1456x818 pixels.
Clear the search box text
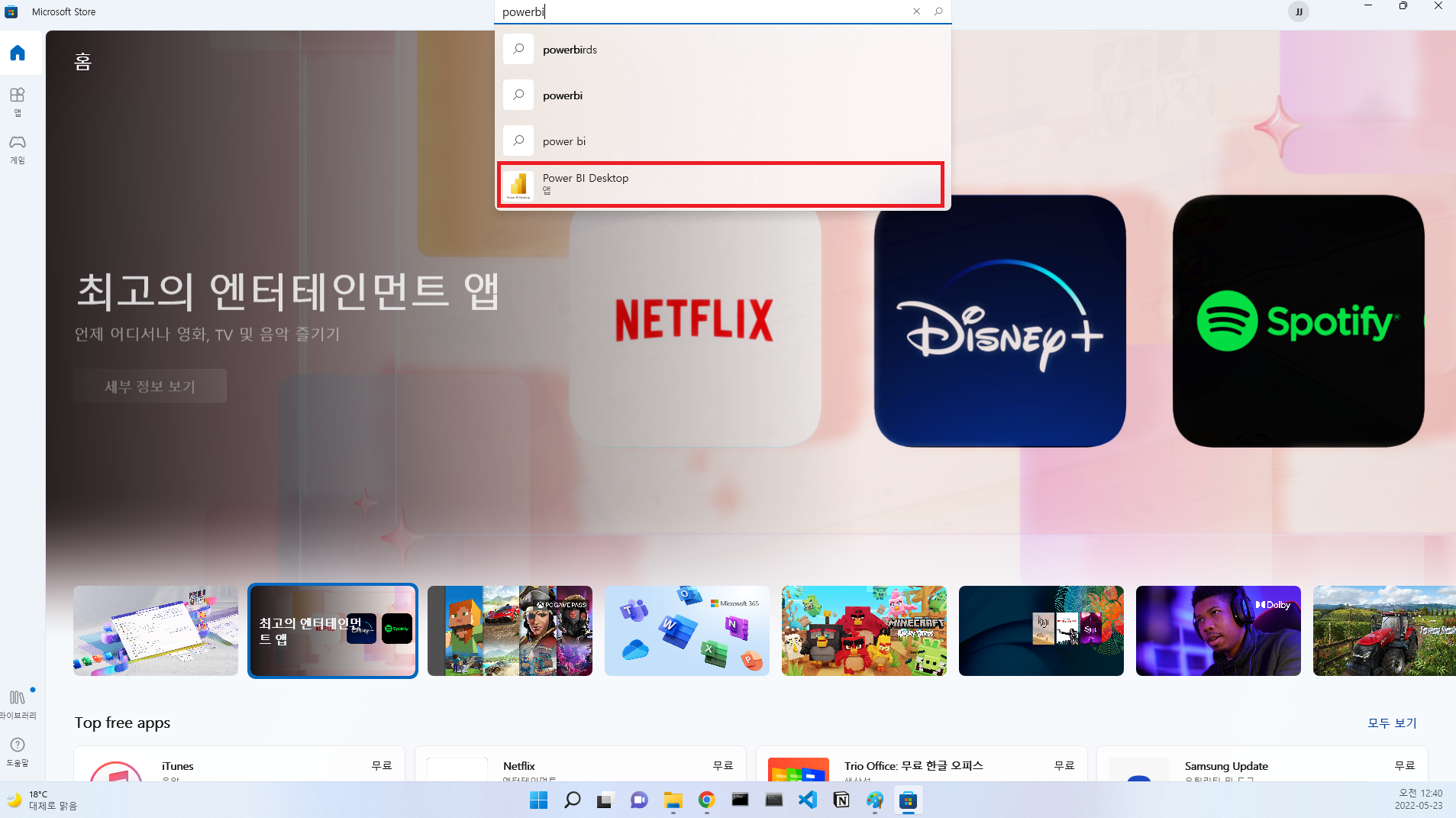point(916,11)
